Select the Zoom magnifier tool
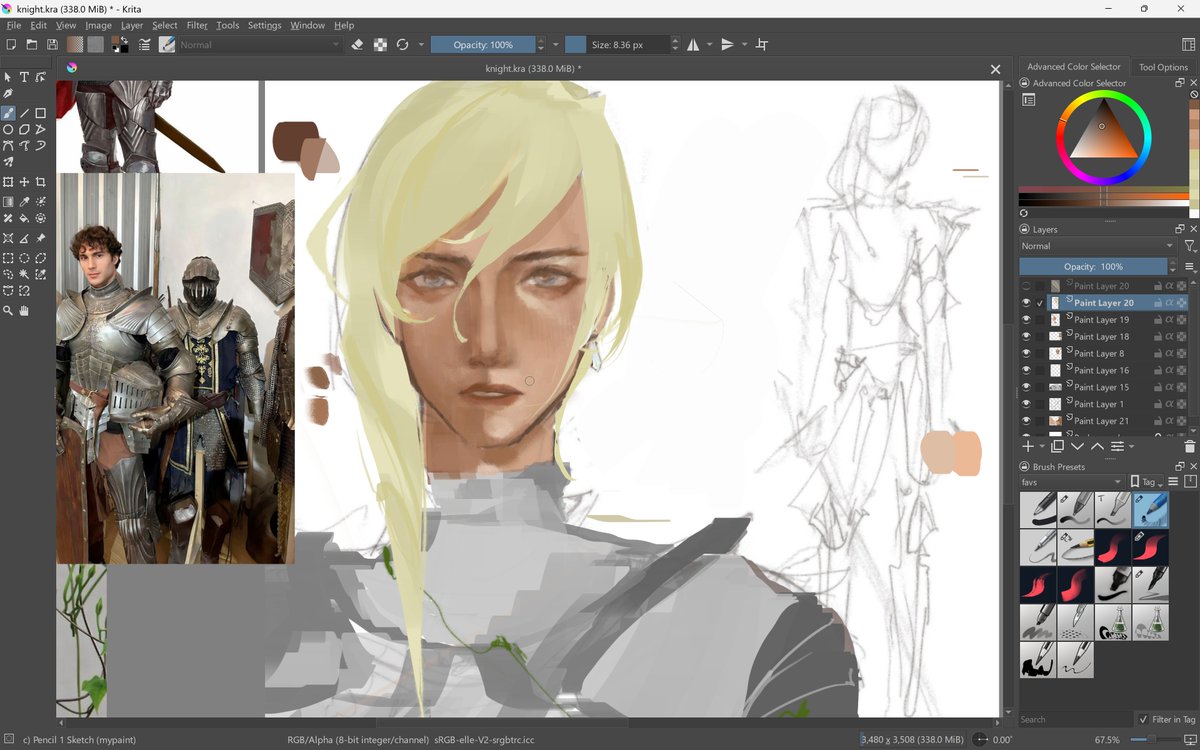Image resolution: width=1200 pixels, height=750 pixels. [x=8, y=311]
